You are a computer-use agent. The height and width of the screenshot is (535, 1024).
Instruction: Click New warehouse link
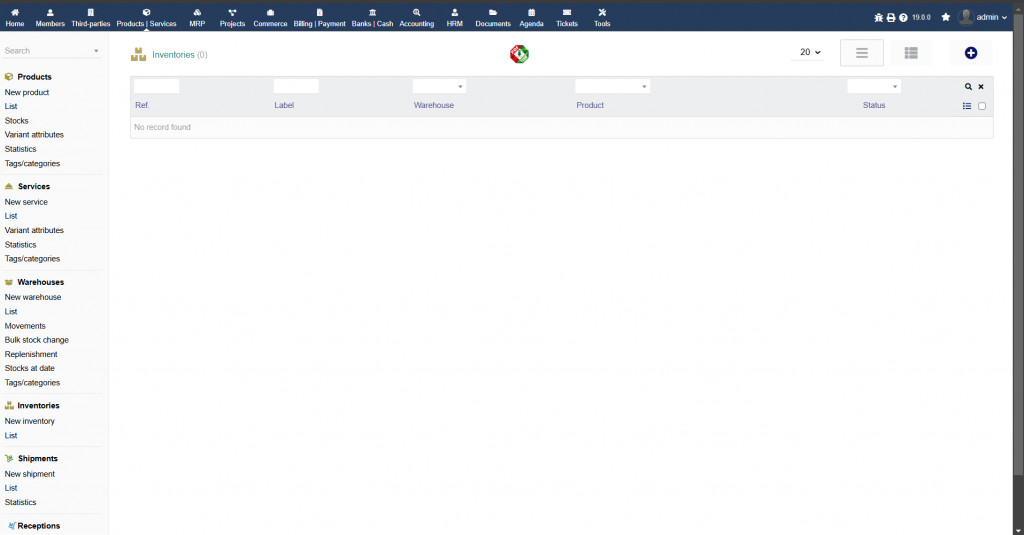(x=33, y=297)
